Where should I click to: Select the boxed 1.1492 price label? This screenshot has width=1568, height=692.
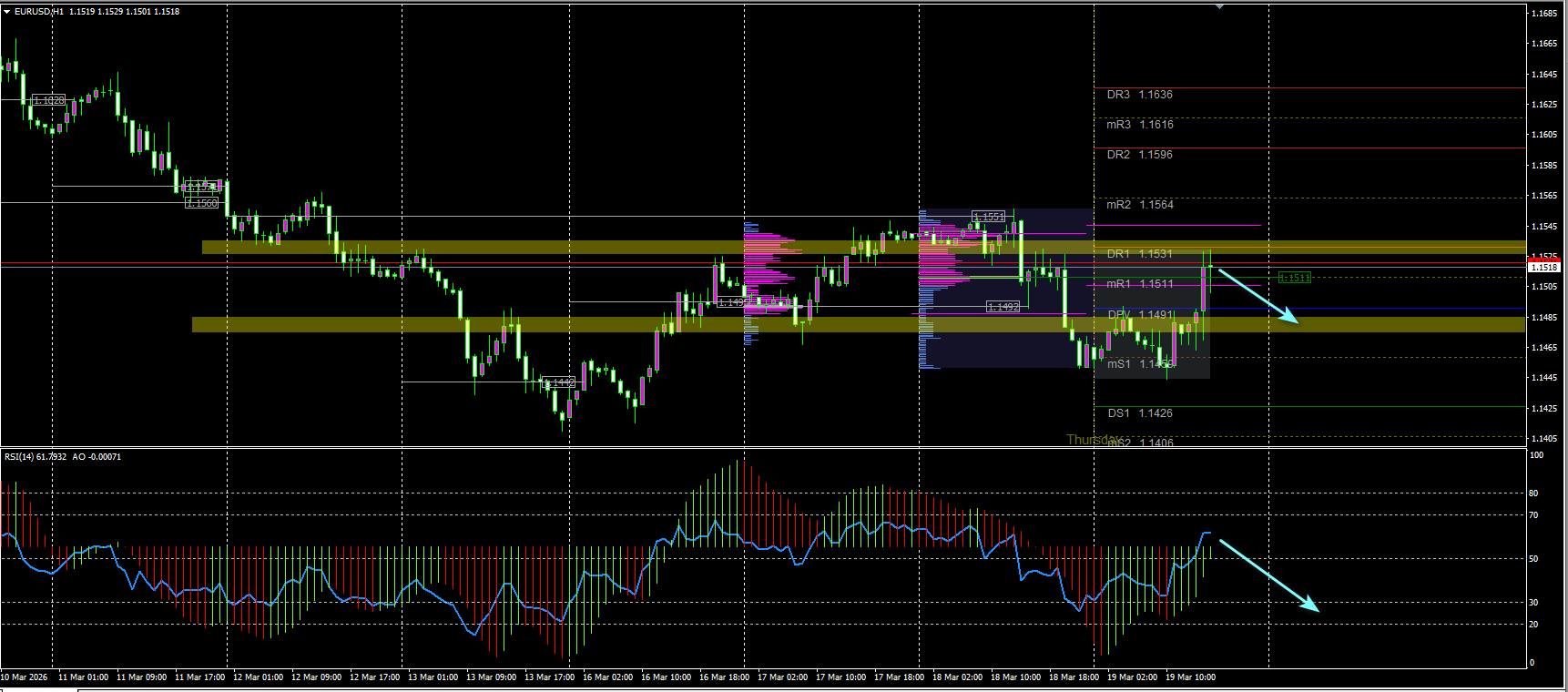[1003, 307]
